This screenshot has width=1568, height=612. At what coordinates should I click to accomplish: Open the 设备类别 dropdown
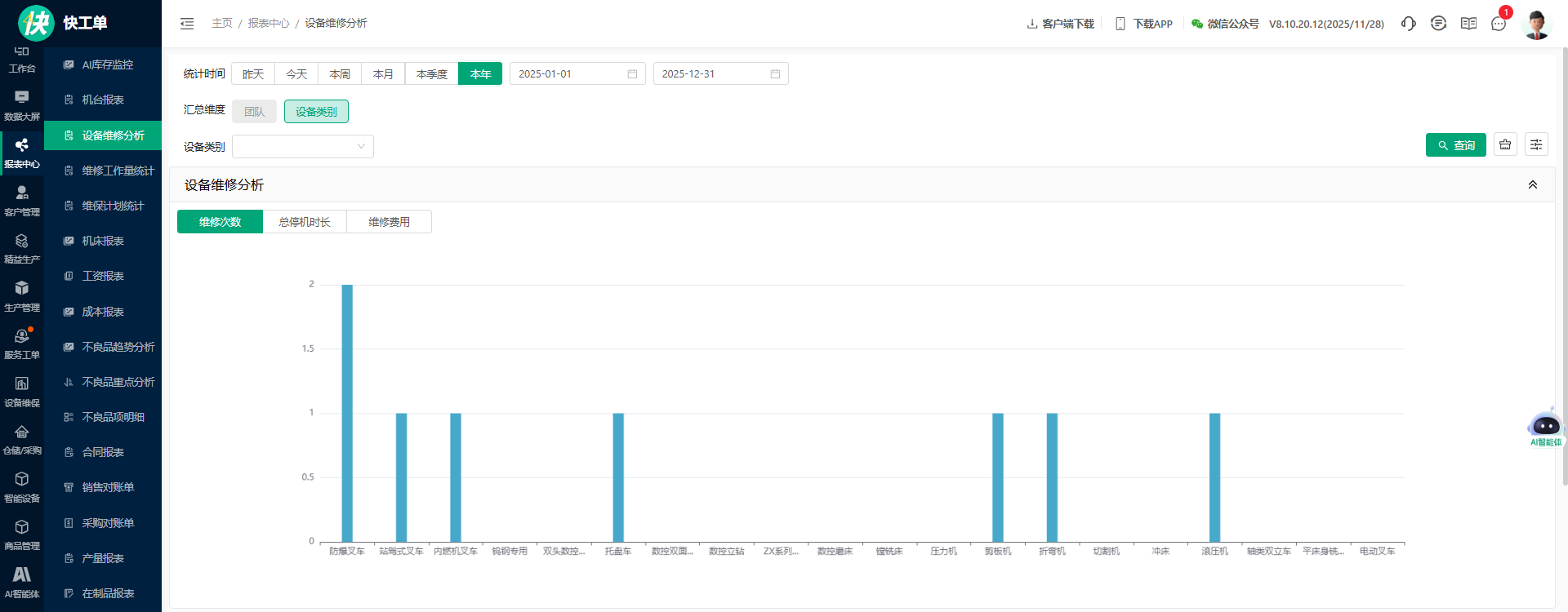click(303, 147)
